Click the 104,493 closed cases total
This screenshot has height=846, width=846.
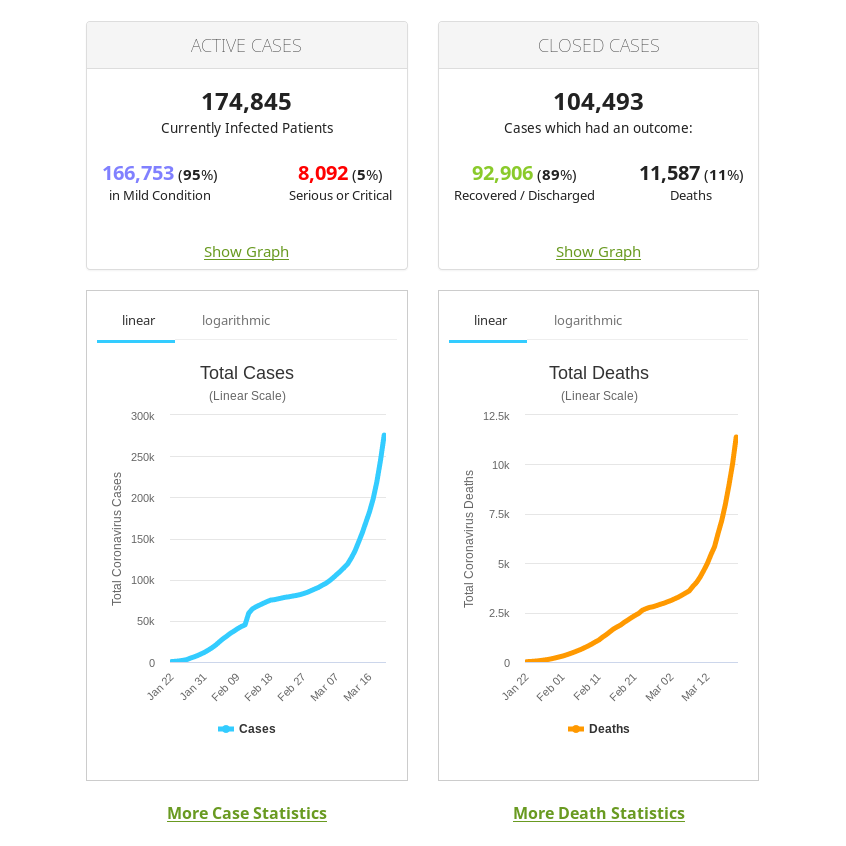598,102
